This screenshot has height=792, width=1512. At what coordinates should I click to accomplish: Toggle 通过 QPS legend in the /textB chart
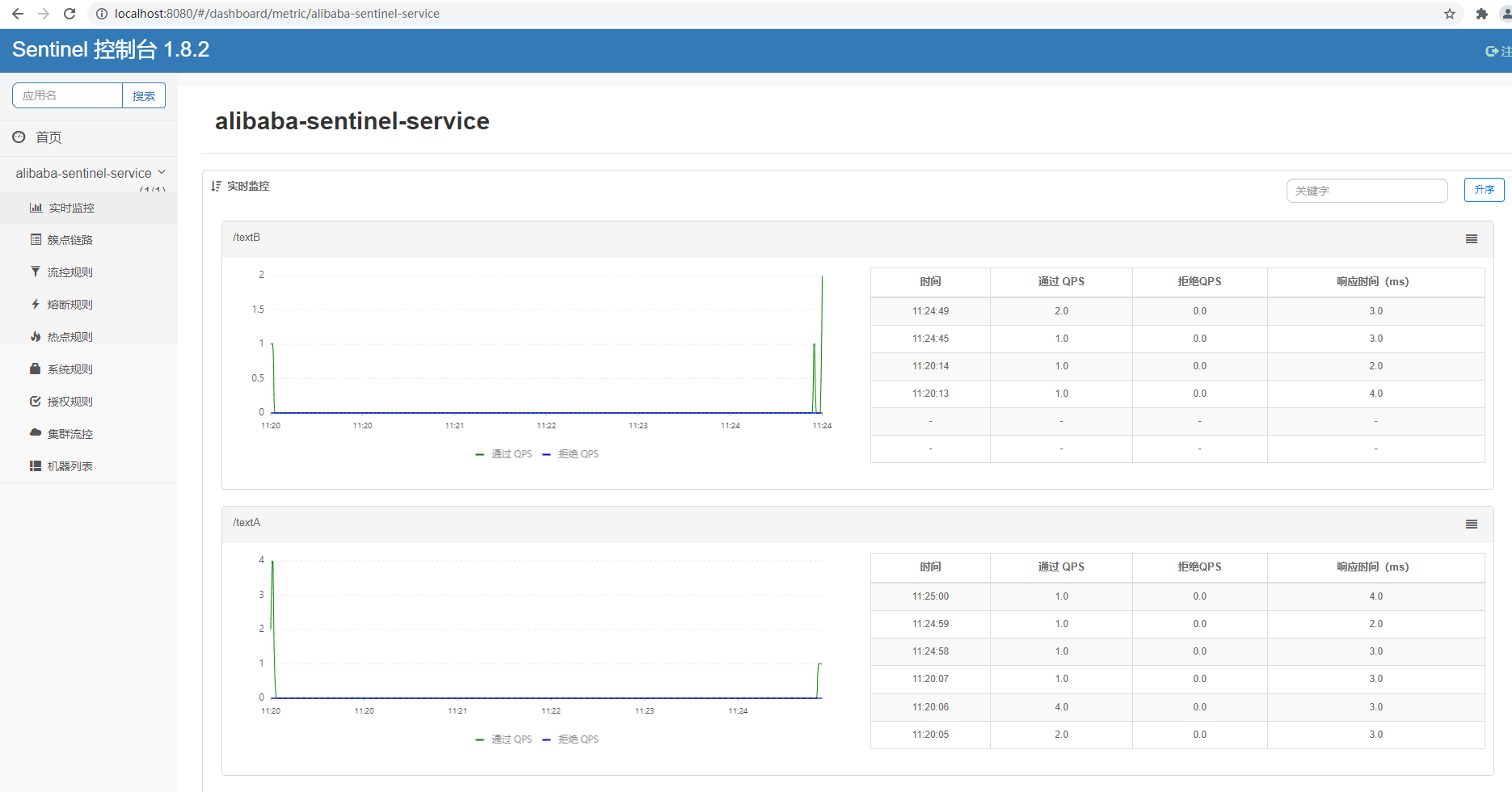coord(503,454)
